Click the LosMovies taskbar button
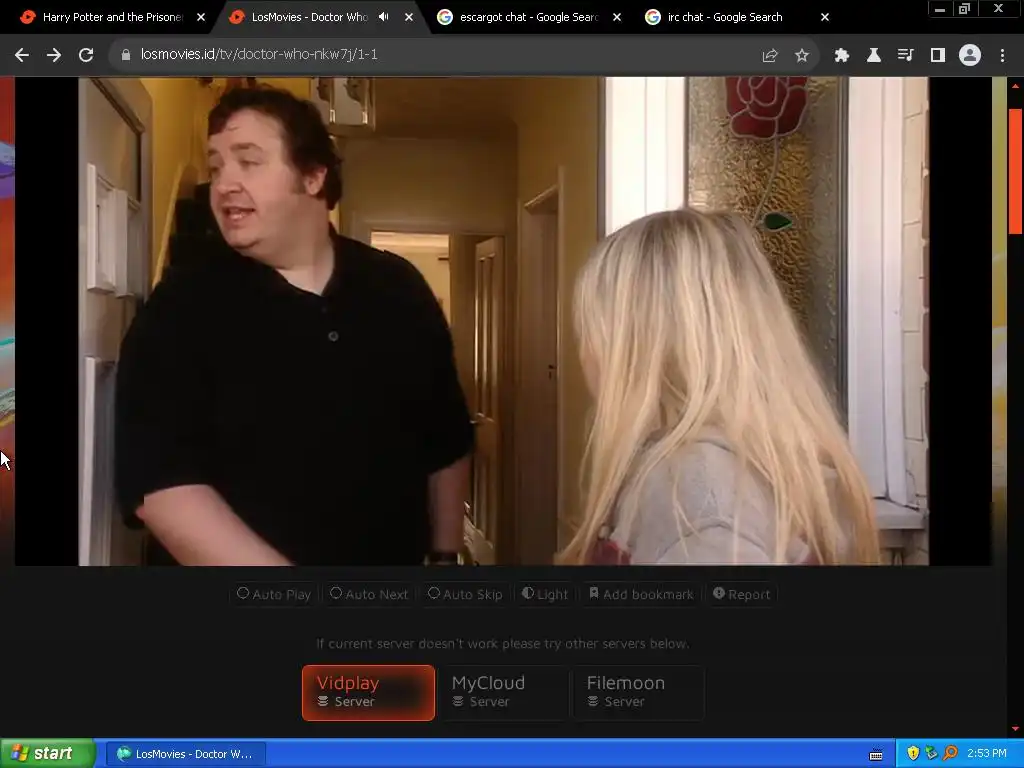 click(185, 754)
